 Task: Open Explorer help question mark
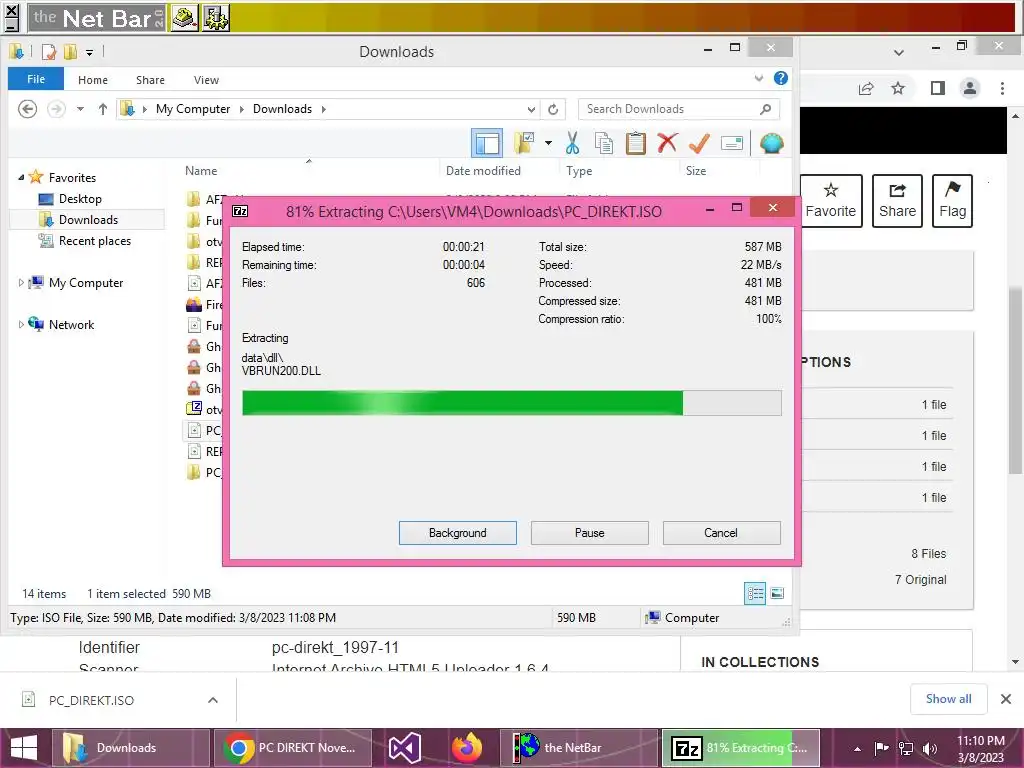780,78
